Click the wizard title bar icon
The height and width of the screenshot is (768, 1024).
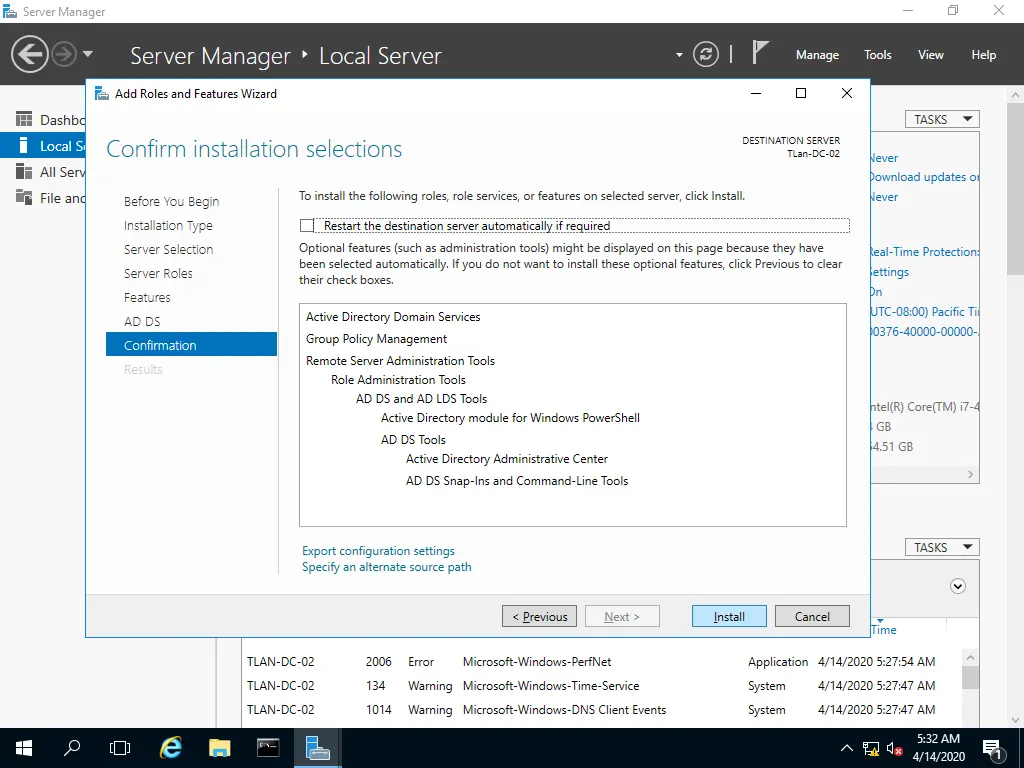[x=102, y=93]
